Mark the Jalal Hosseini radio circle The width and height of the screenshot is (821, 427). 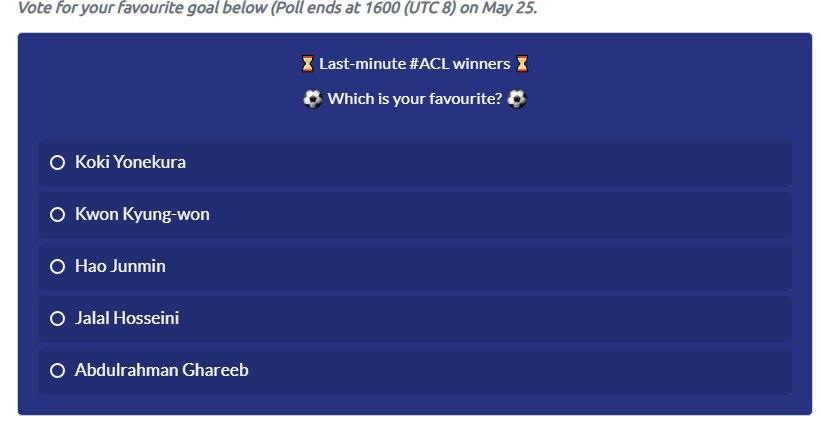click(58, 319)
